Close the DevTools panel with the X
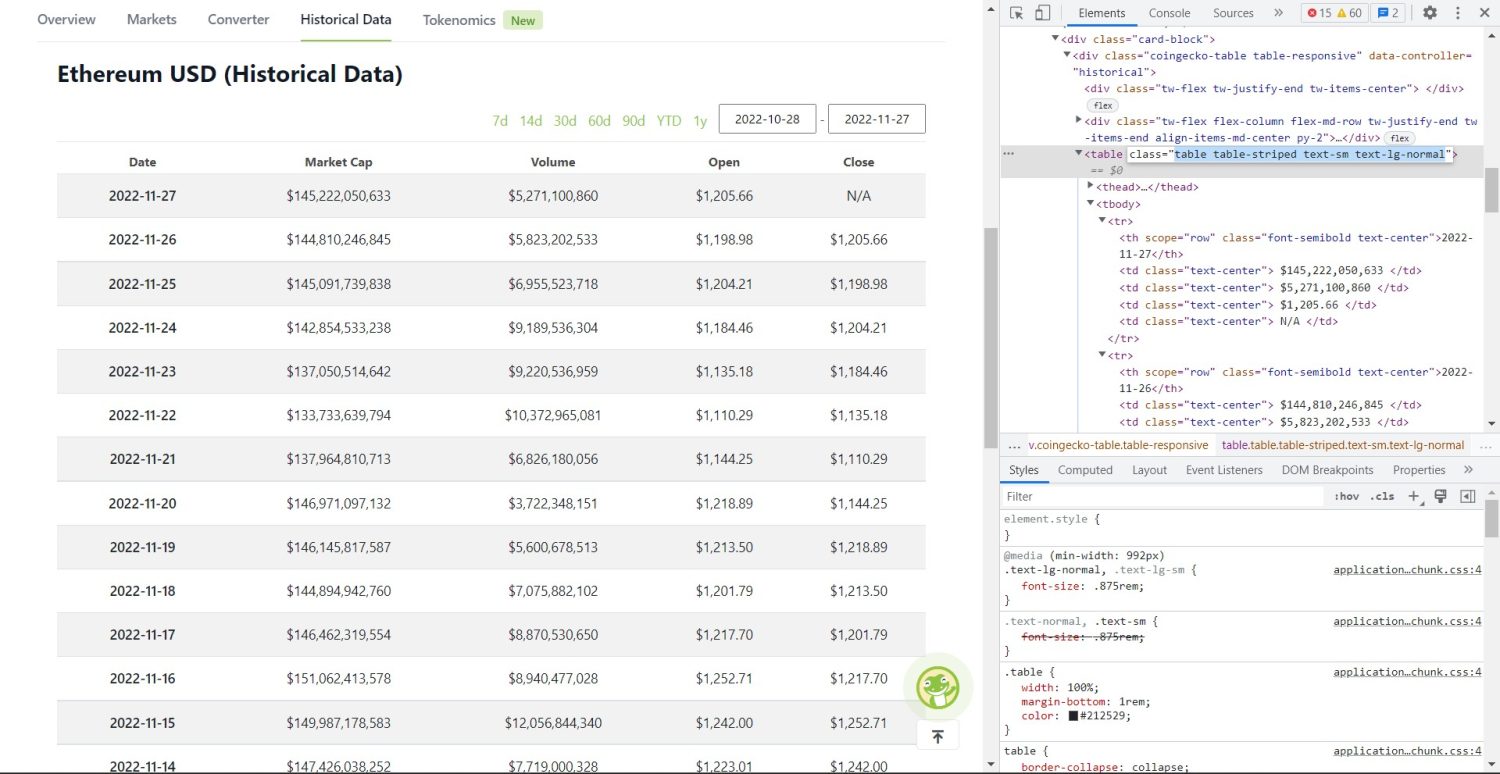Screen dimensions: 1500x774 (1483, 13)
